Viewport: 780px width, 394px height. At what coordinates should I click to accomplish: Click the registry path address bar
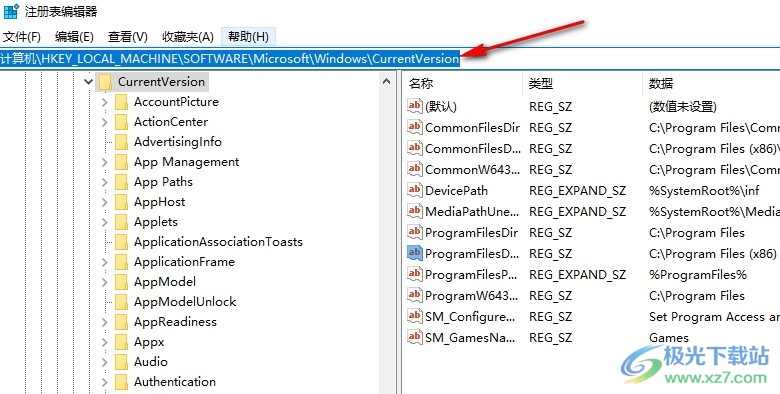tap(390, 59)
